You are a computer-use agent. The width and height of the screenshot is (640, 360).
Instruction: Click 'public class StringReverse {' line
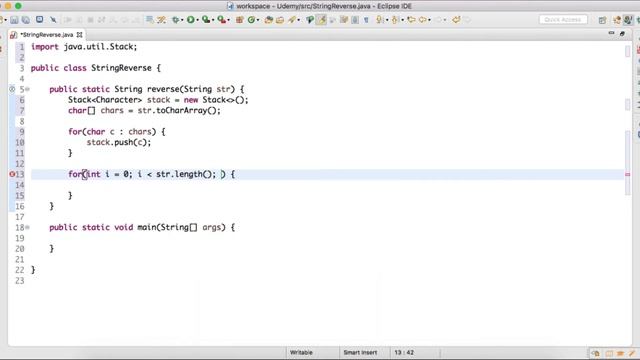point(96,68)
